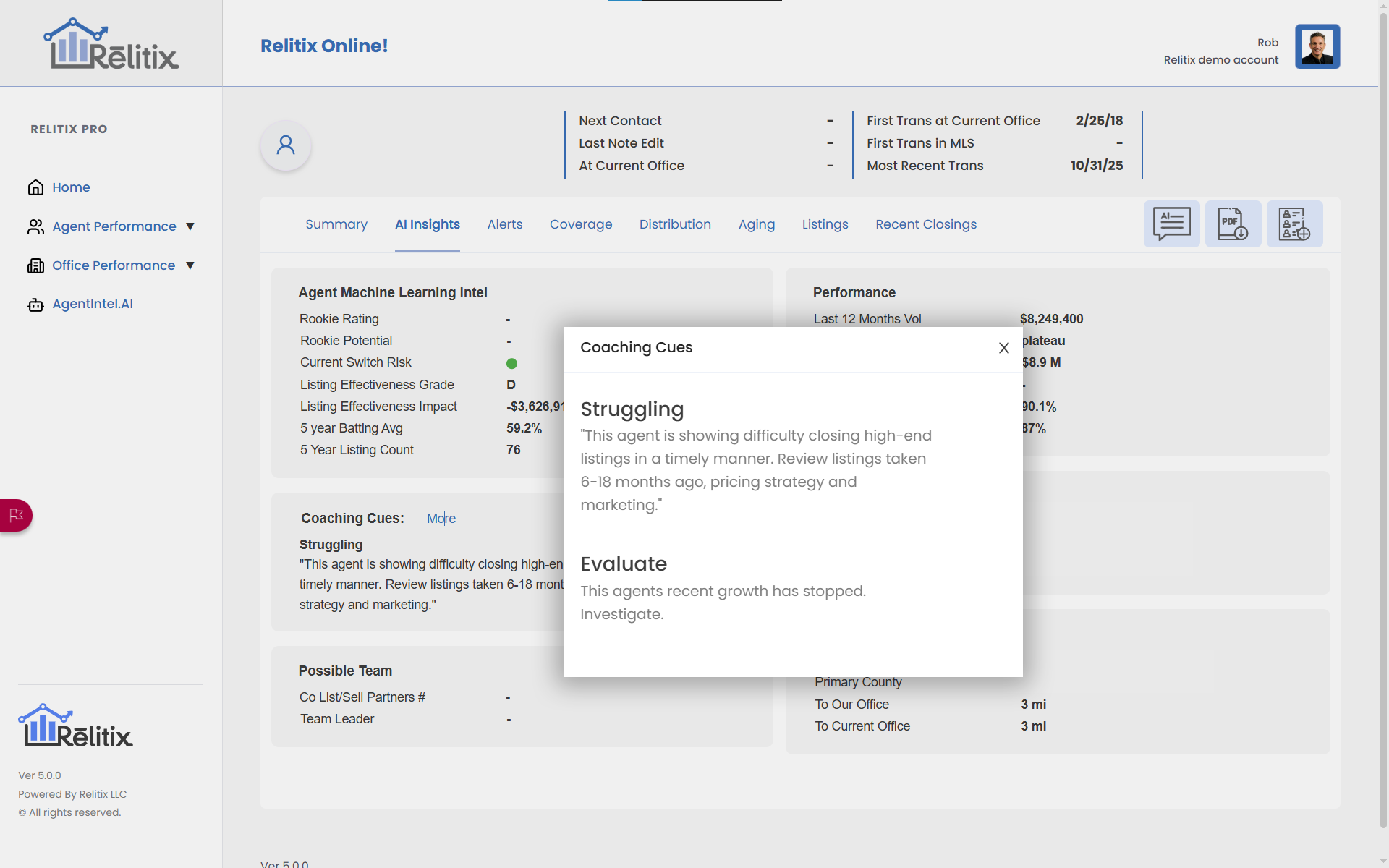Go to the Recent Closings tab
The image size is (1389, 868).
tap(925, 224)
